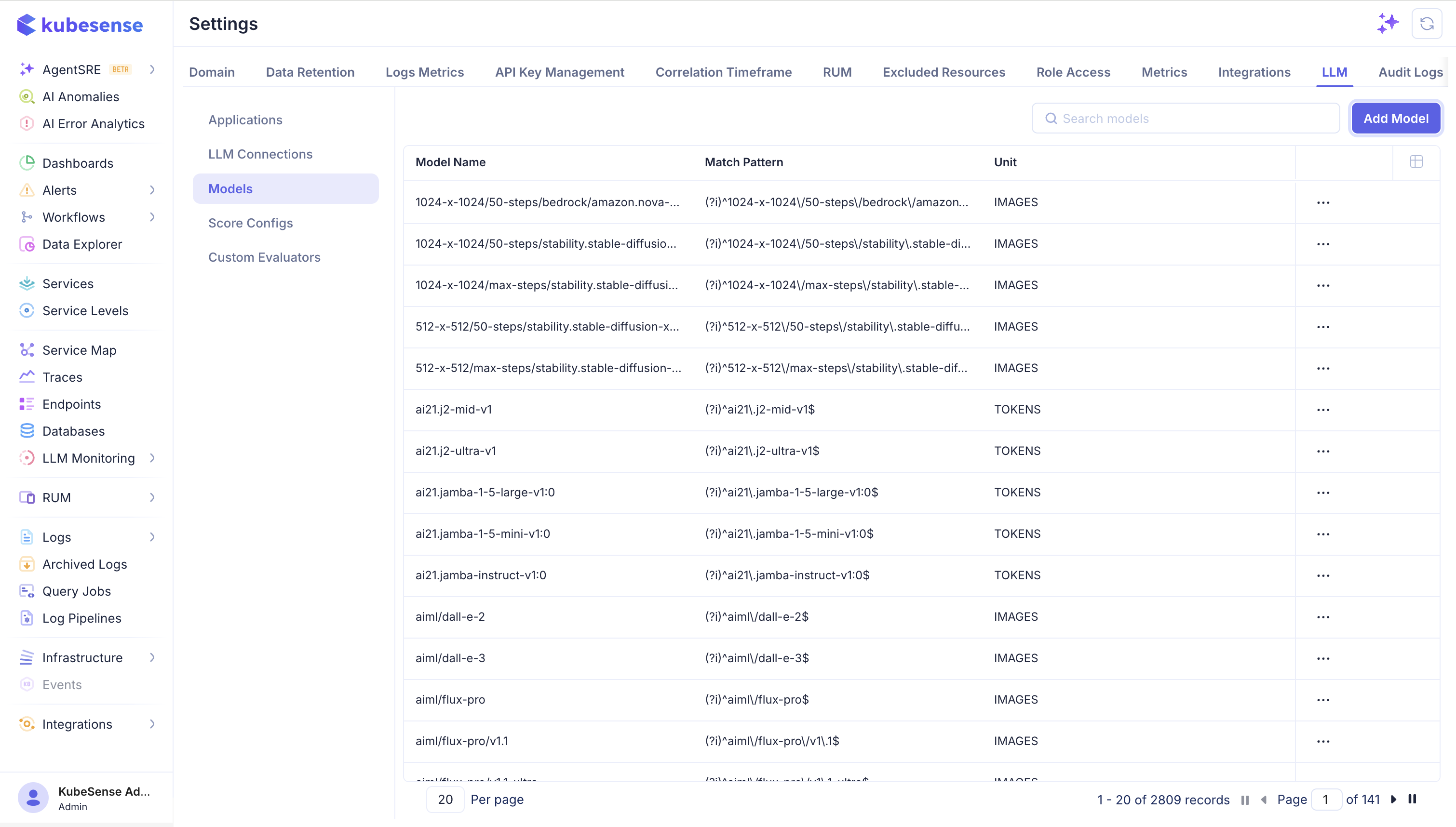Select Models section in LLM settings
Screen dimensions: 1456x827
pos(286,188)
